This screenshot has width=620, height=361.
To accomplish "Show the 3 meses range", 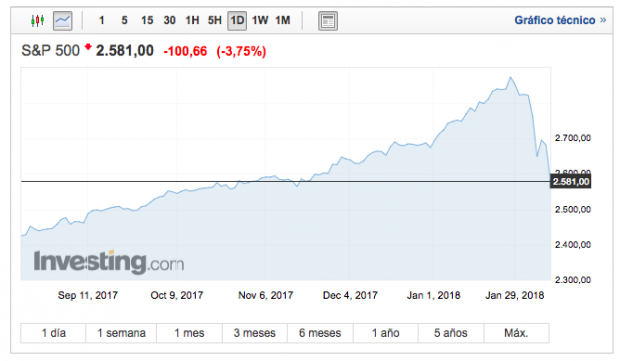I will pos(255,333).
